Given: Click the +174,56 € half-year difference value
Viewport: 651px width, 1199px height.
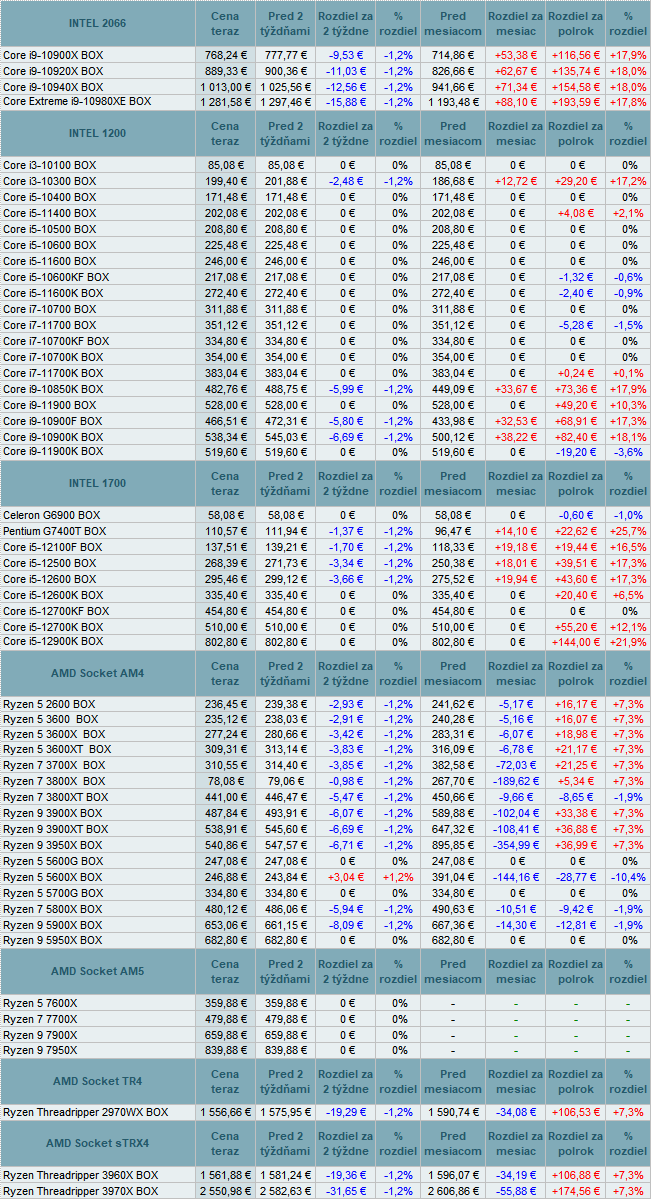Looking at the screenshot, I should (577, 1191).
